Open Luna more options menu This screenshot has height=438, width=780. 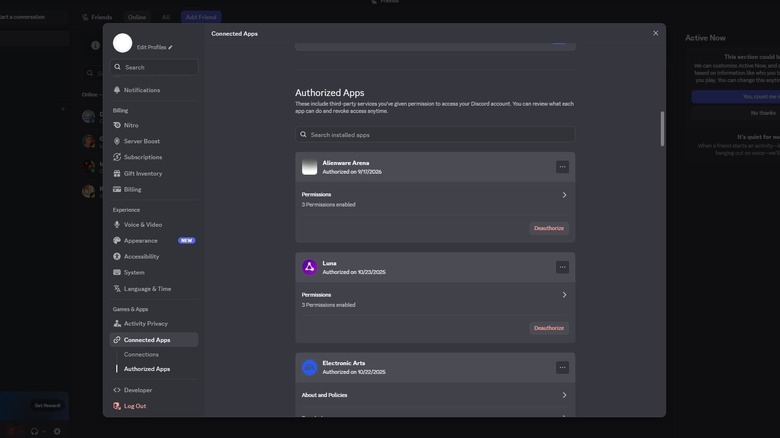tap(562, 267)
